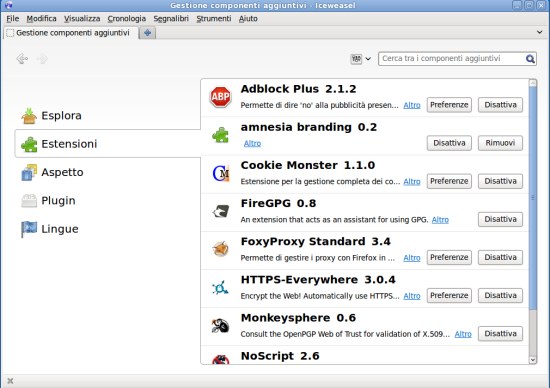Disattiva the Adblock Plus extension
The image size is (550, 388).
click(x=500, y=105)
